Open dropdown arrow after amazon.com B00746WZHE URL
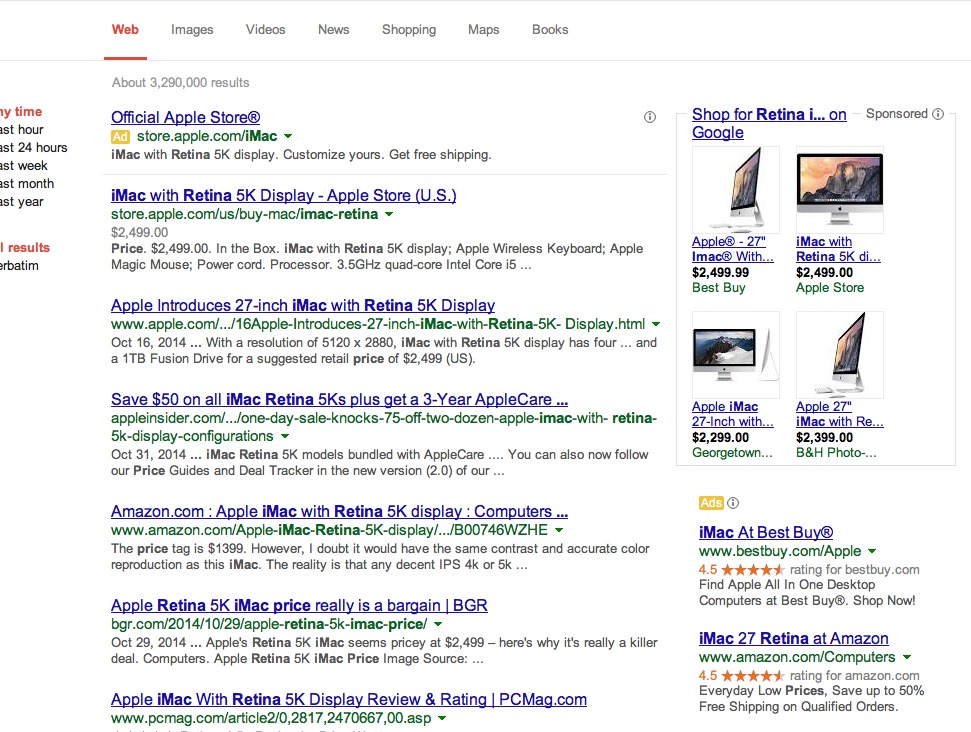971x732 pixels. point(559,530)
